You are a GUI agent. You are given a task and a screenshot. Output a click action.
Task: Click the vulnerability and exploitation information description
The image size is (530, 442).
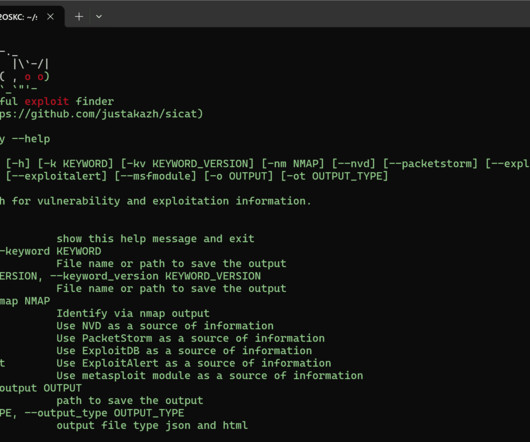tap(155, 201)
